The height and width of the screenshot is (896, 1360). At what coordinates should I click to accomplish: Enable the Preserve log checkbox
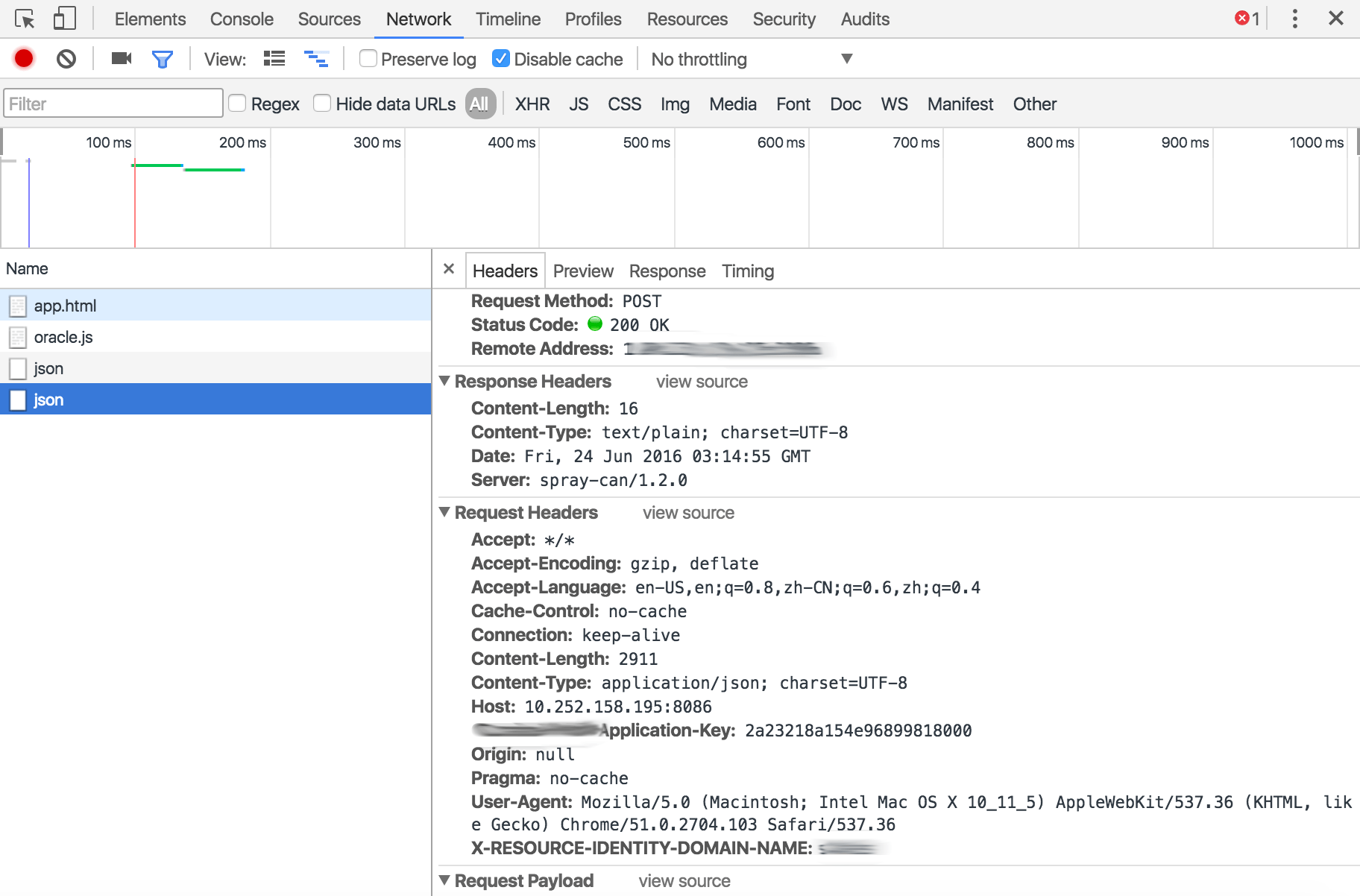[x=368, y=58]
